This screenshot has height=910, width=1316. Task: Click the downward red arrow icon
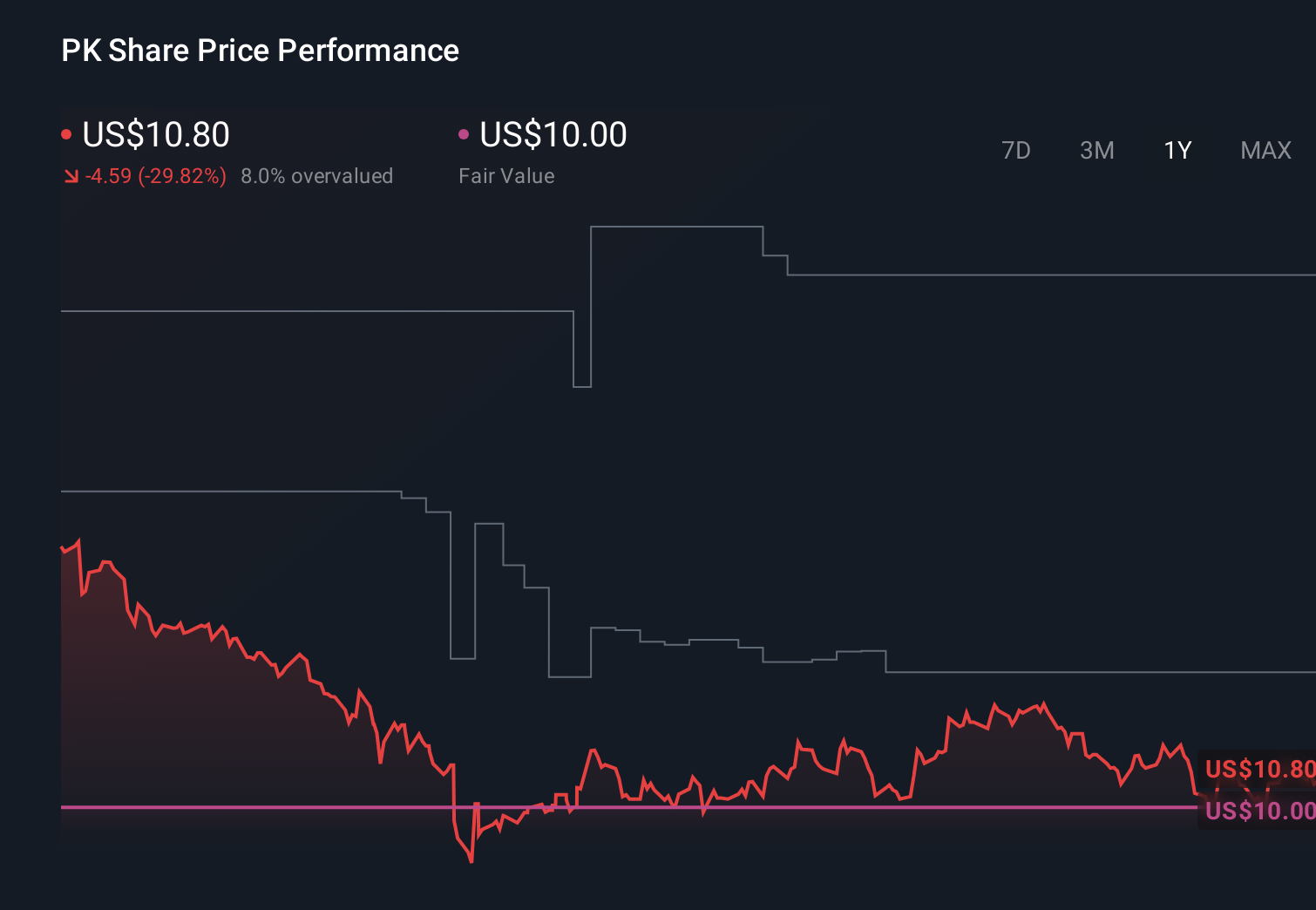(71, 176)
